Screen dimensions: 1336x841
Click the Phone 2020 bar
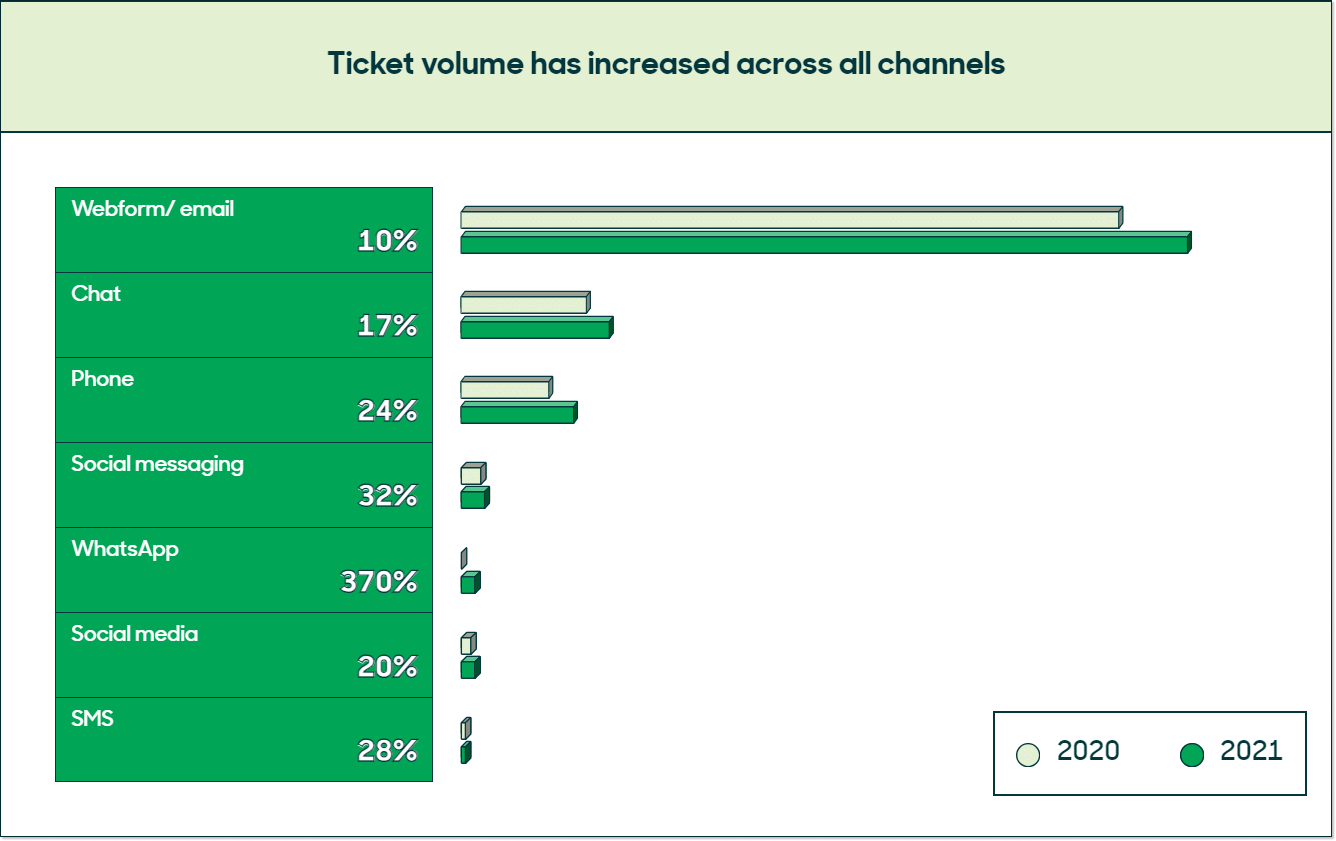[x=505, y=388]
